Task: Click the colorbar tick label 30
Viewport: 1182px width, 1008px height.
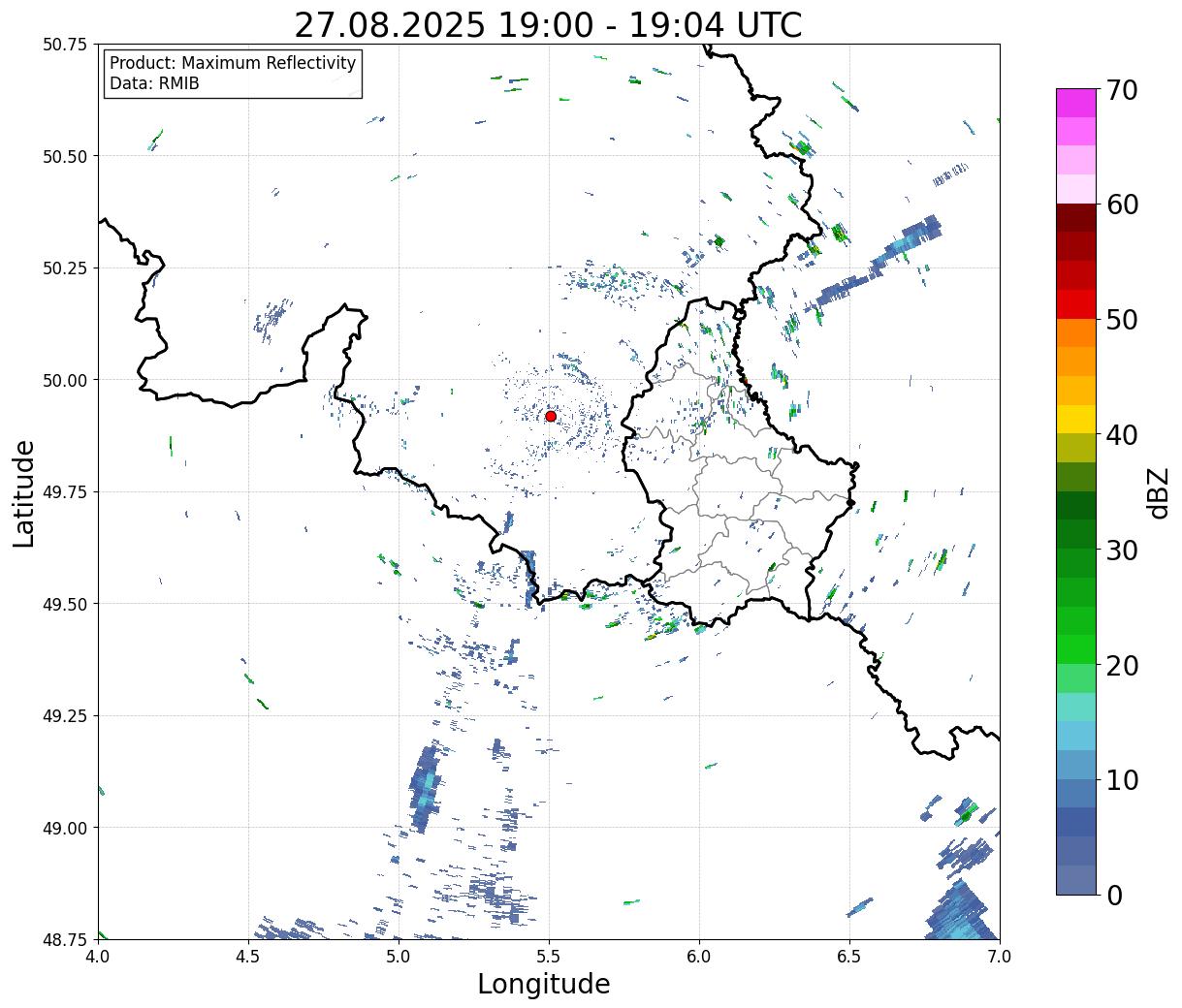Action: click(1122, 550)
